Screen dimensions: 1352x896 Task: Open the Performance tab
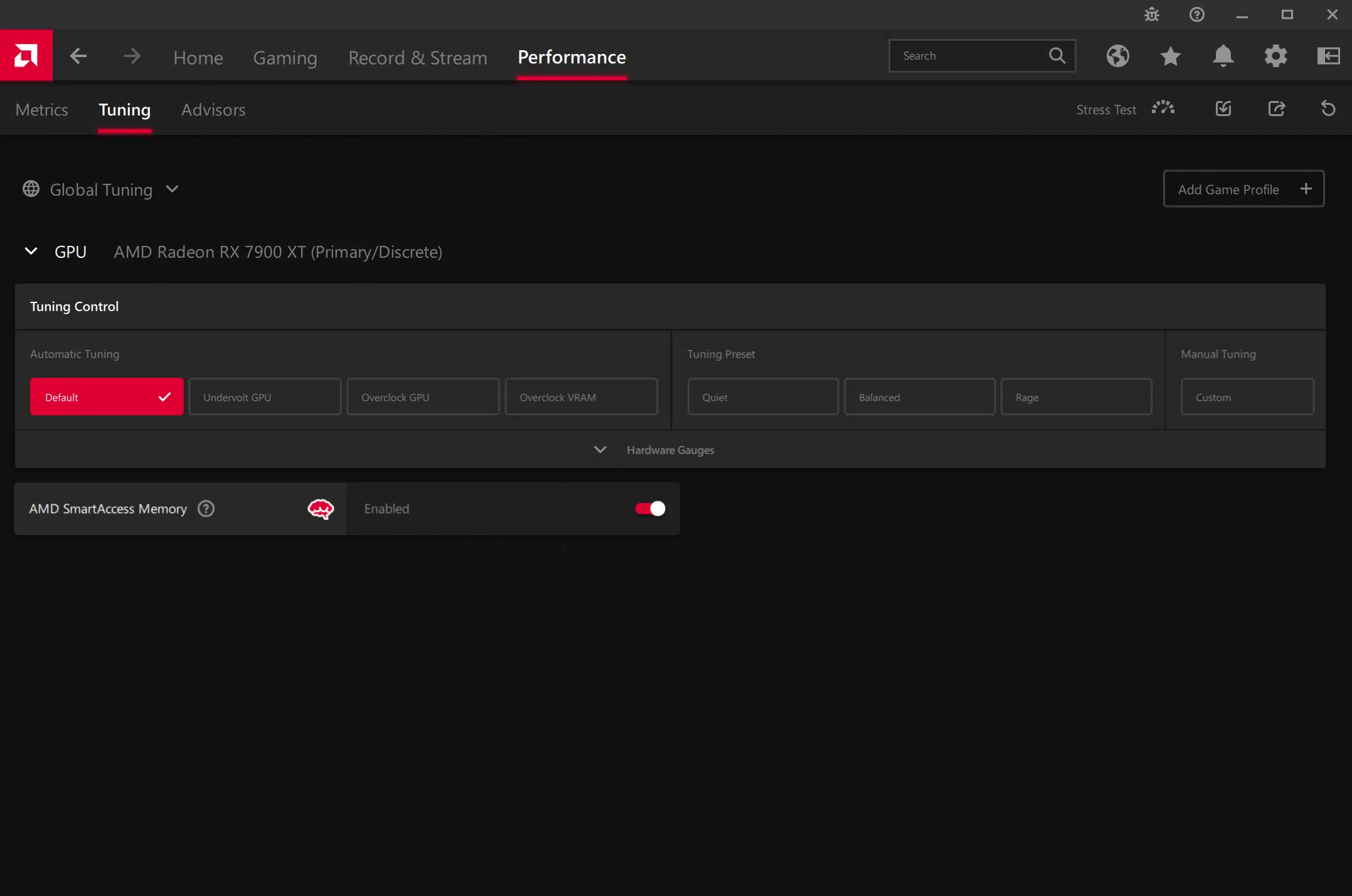[572, 57]
